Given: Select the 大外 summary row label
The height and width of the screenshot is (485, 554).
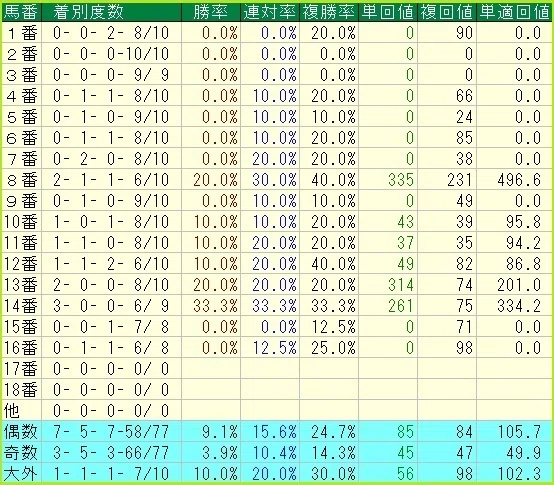Looking at the screenshot, I should 20,473.
